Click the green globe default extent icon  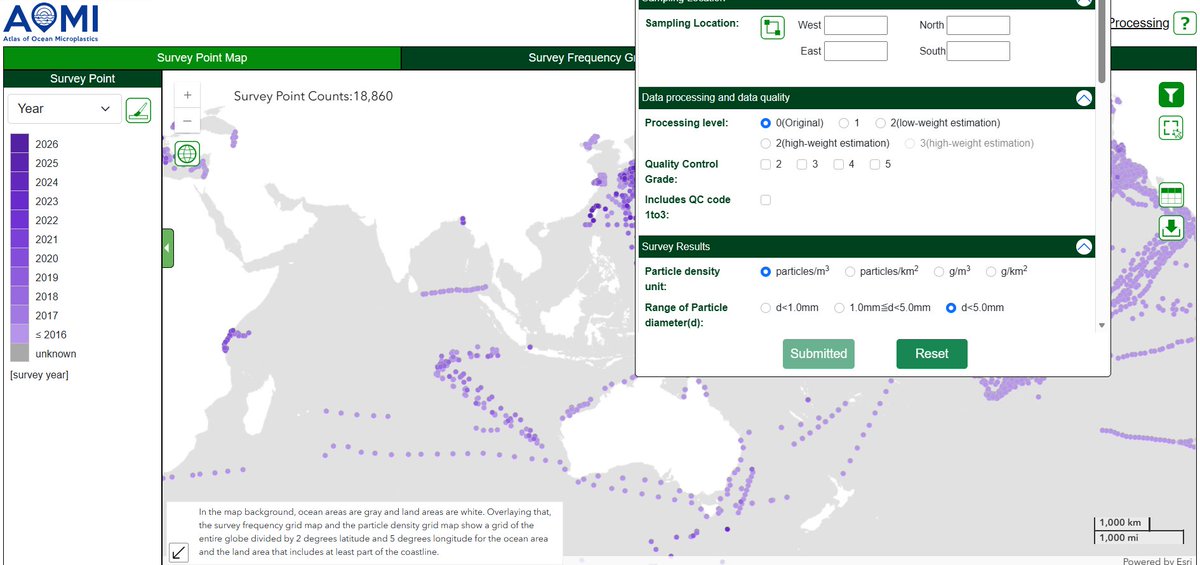(x=187, y=153)
